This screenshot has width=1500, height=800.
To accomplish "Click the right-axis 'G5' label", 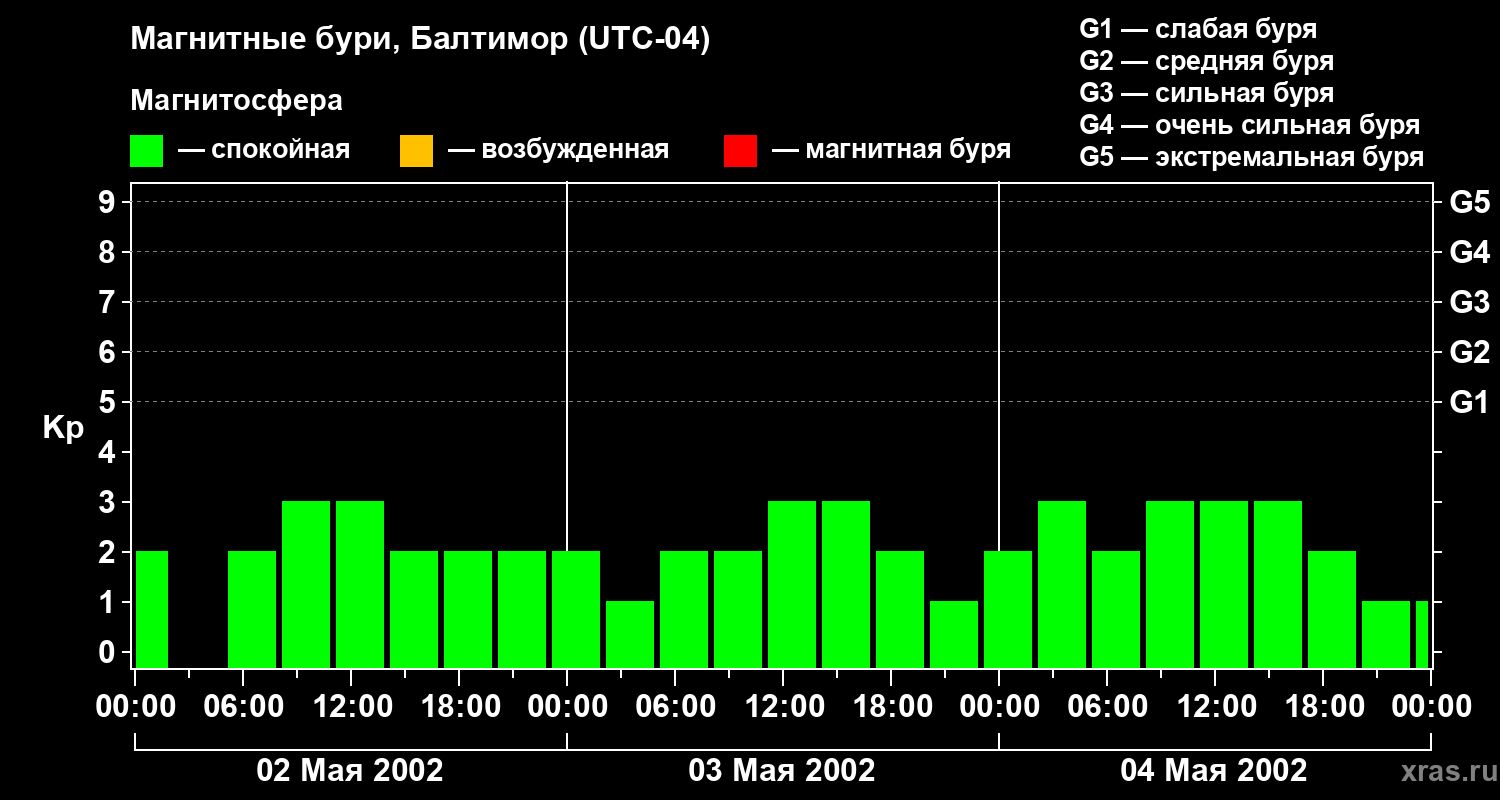I will click(x=1469, y=202).
